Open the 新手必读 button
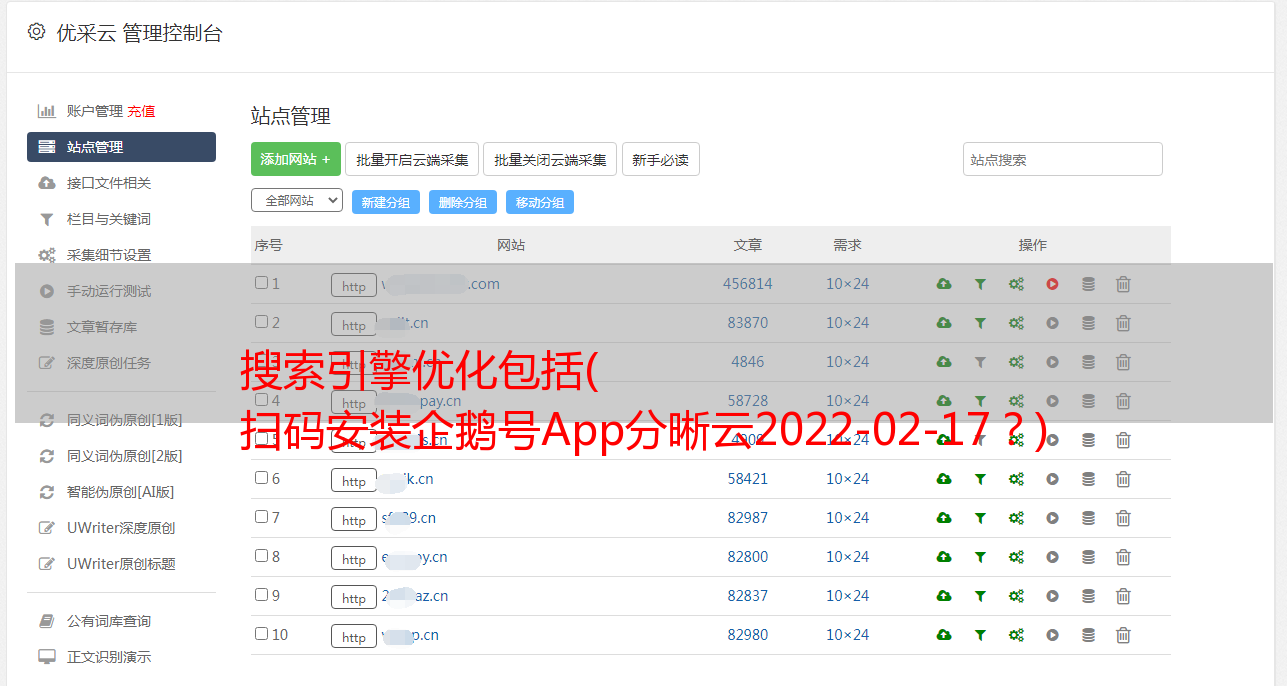Image resolution: width=1287 pixels, height=686 pixels. 661,159
